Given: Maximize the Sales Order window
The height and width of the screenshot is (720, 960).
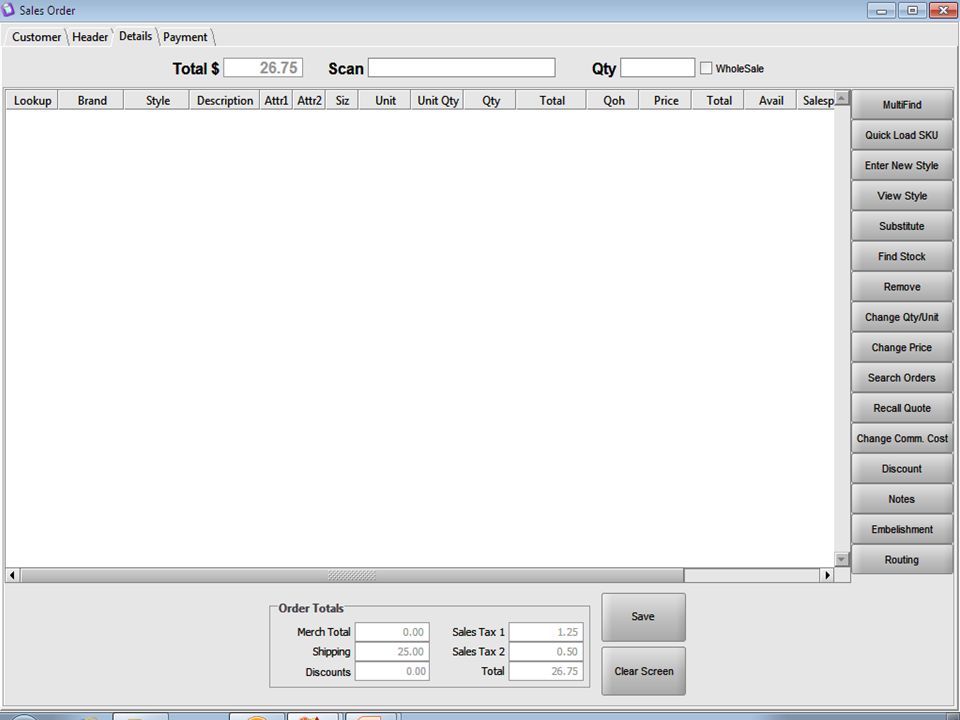Looking at the screenshot, I should (912, 10).
